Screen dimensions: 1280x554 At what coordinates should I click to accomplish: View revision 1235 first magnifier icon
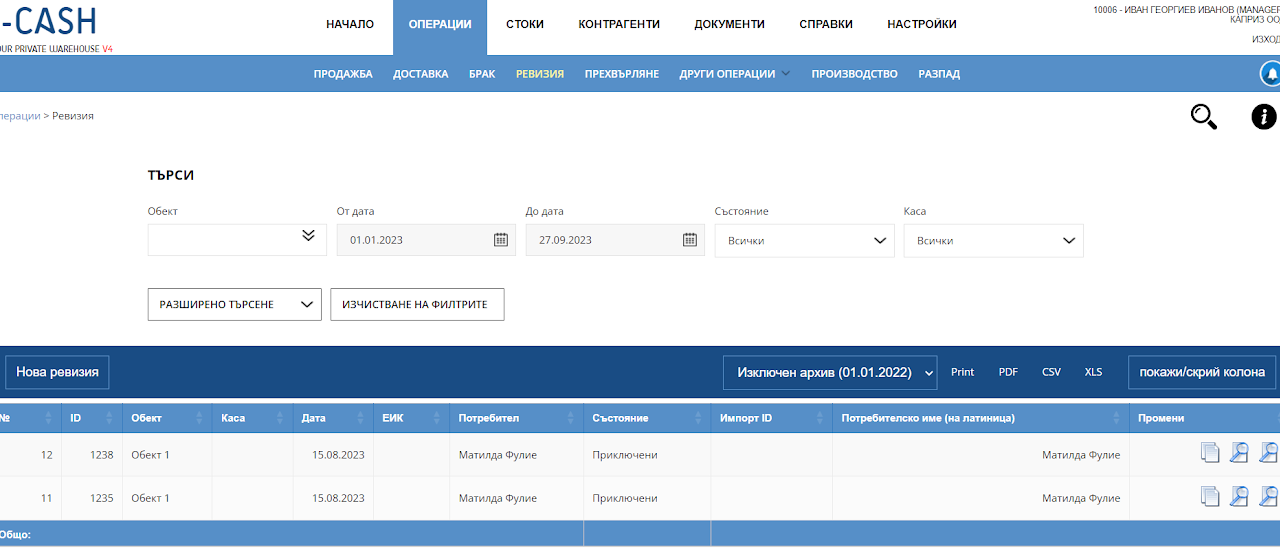point(1239,496)
